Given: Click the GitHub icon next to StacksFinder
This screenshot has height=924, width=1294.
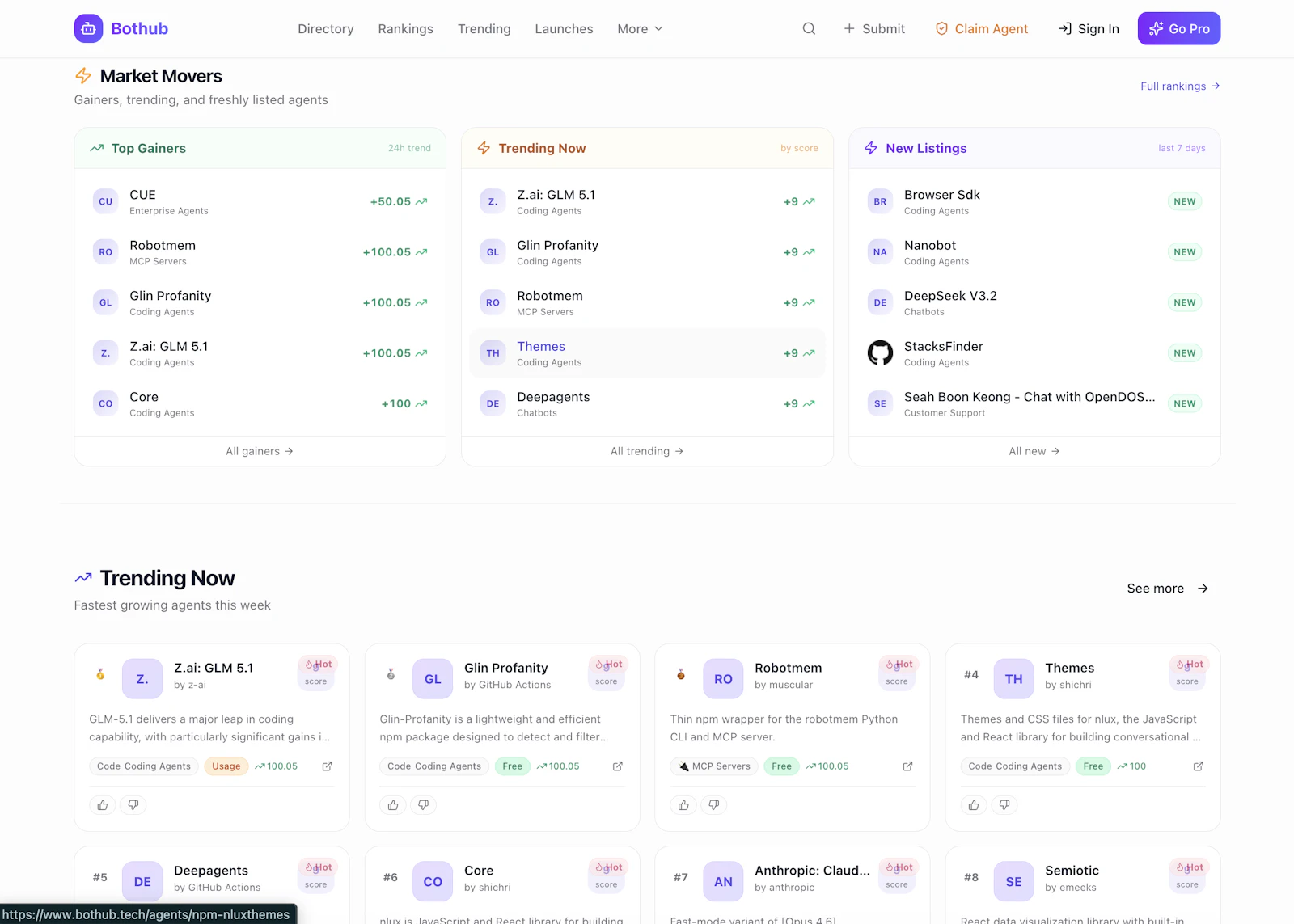Looking at the screenshot, I should [x=879, y=352].
